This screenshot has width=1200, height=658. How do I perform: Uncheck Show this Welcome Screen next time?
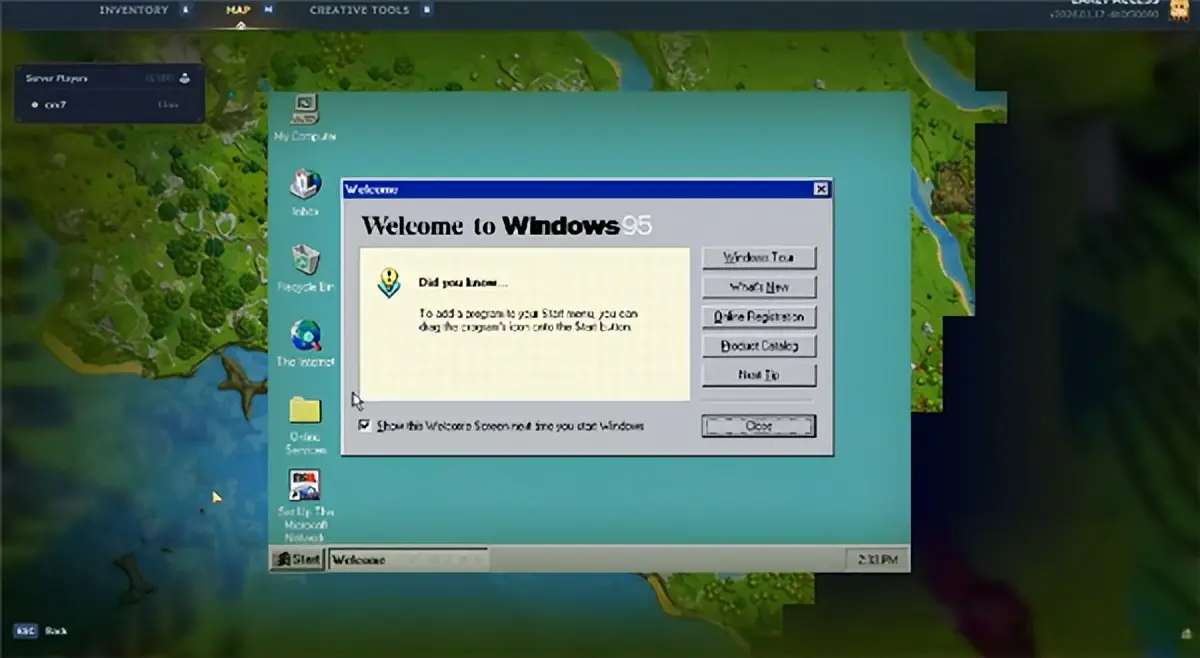[366, 425]
